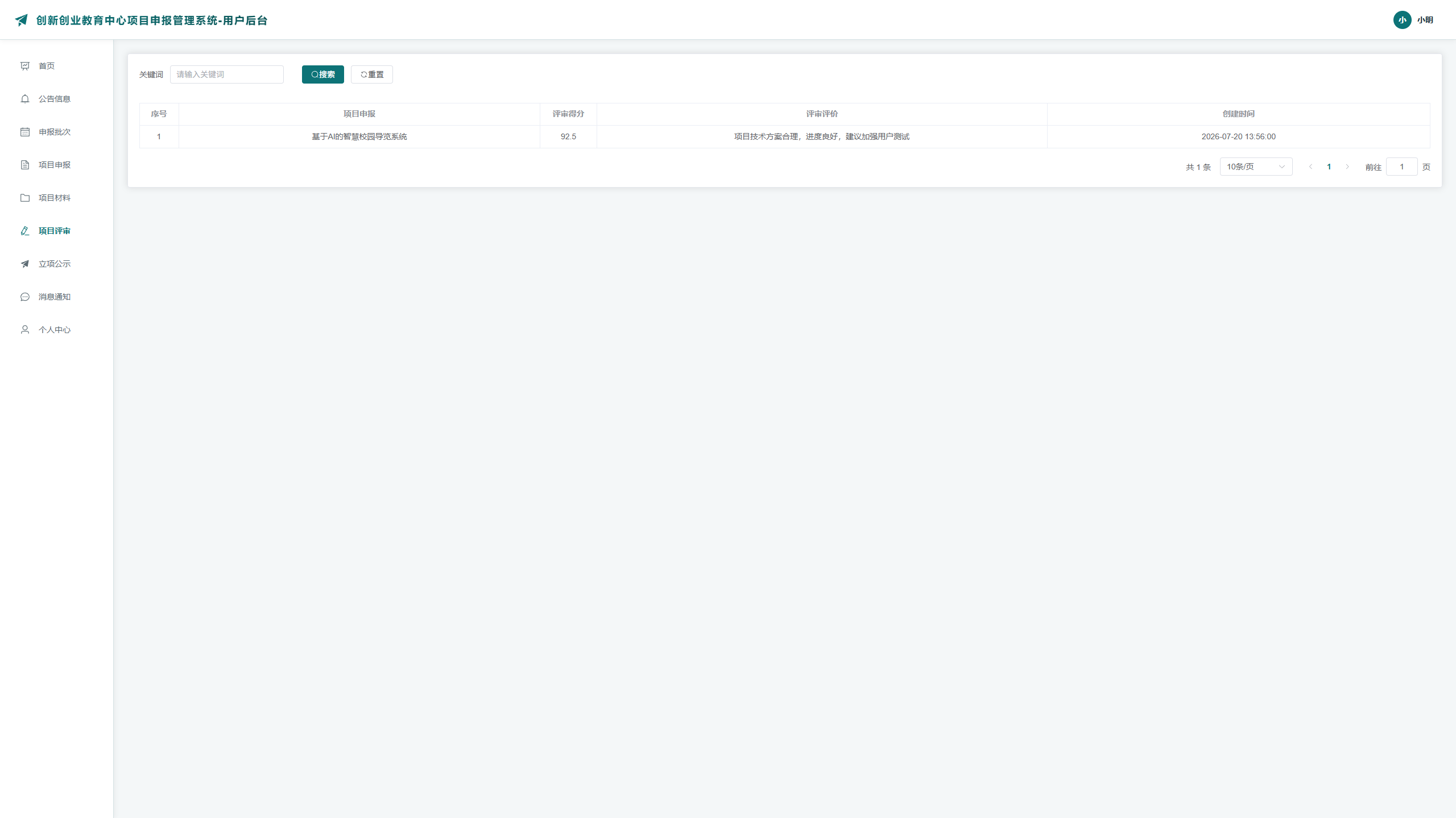The image size is (1456, 818).
Task: Click the calendar icon for 申报批次
Action: click(25, 132)
